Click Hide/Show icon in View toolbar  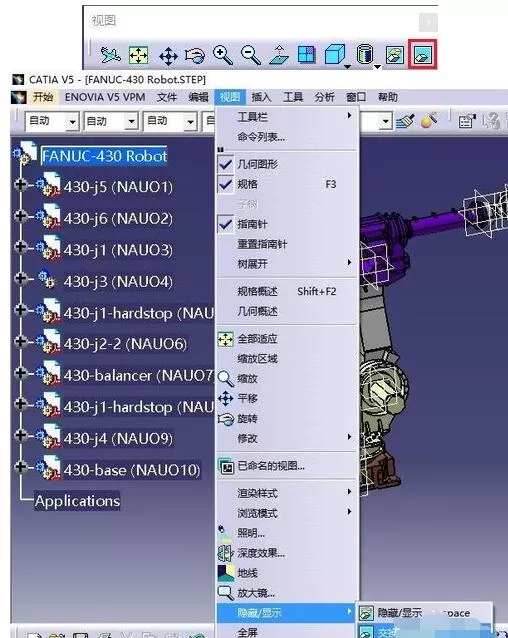[395, 55]
